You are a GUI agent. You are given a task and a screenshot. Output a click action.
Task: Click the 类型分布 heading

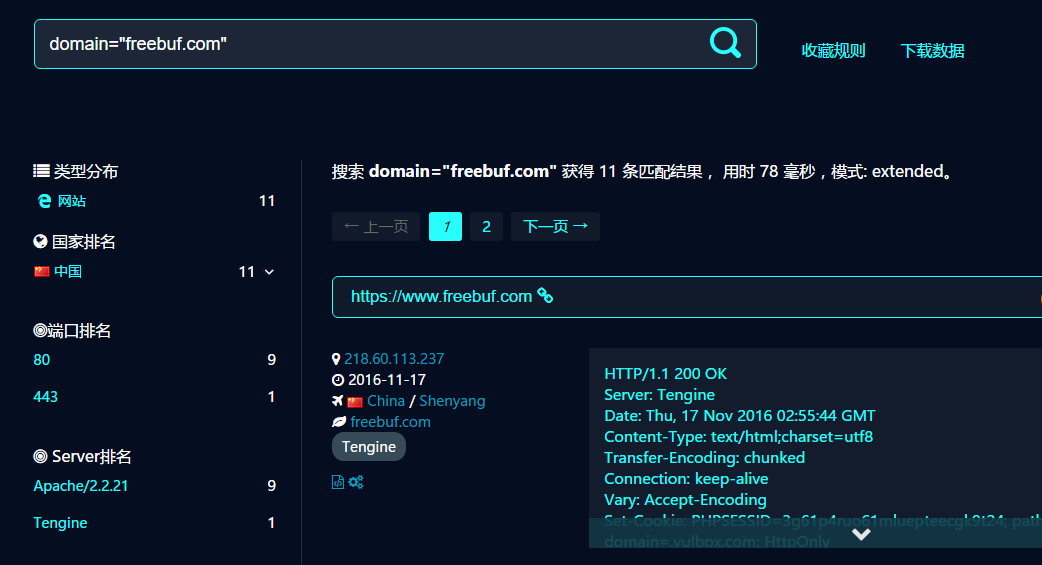(76, 171)
